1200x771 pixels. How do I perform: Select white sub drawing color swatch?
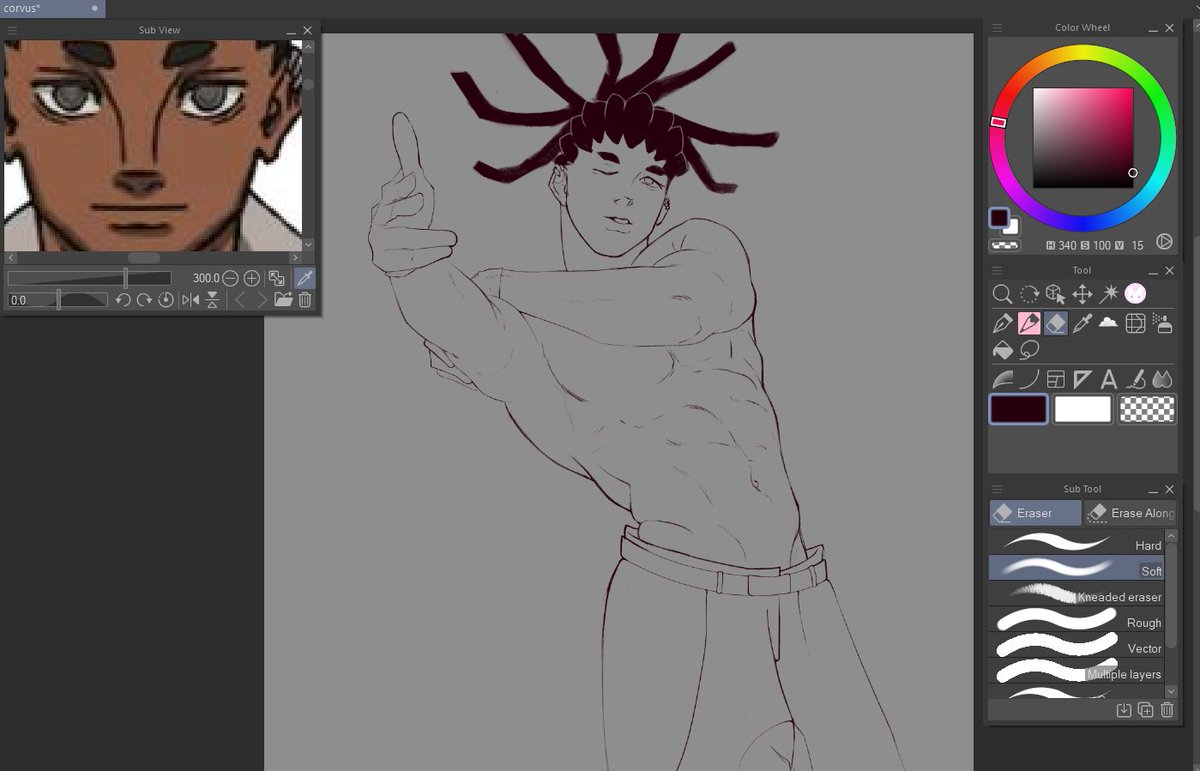pos(1083,409)
